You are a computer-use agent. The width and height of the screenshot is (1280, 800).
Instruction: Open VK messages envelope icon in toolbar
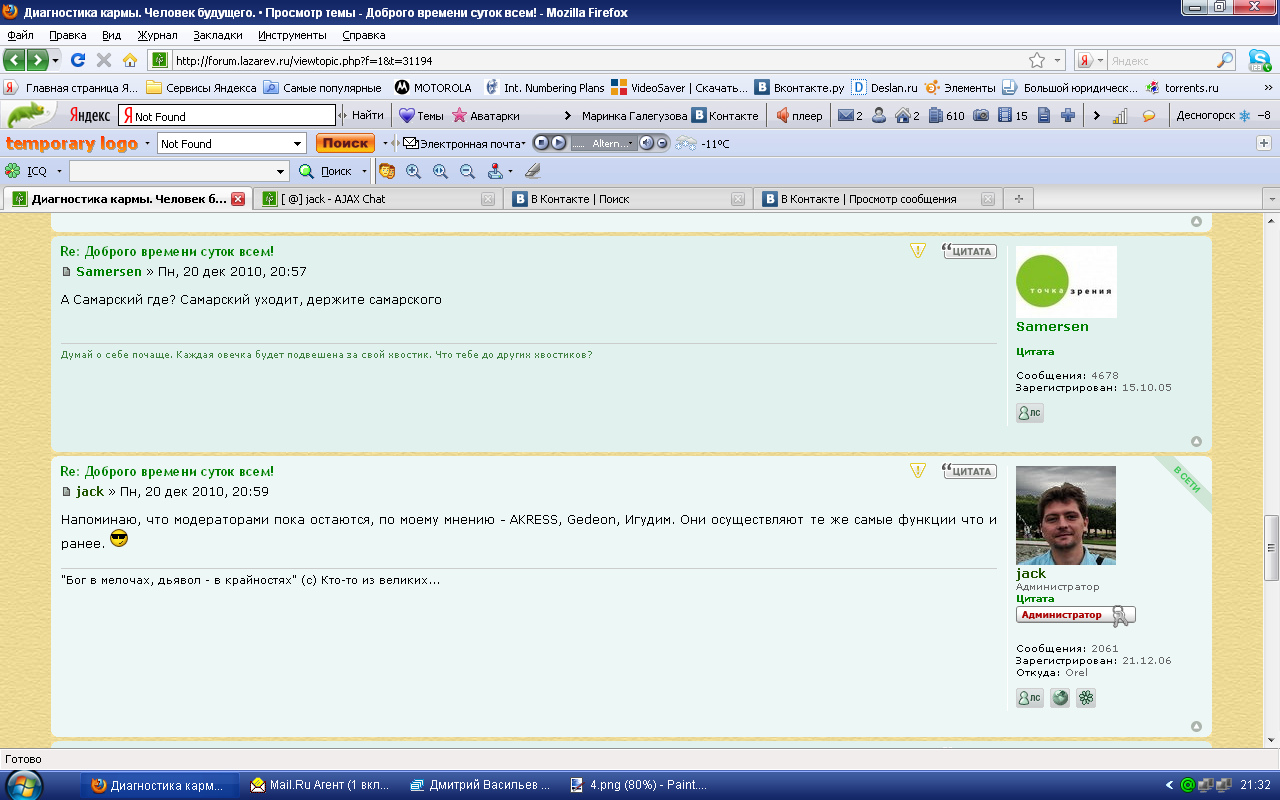[x=846, y=116]
